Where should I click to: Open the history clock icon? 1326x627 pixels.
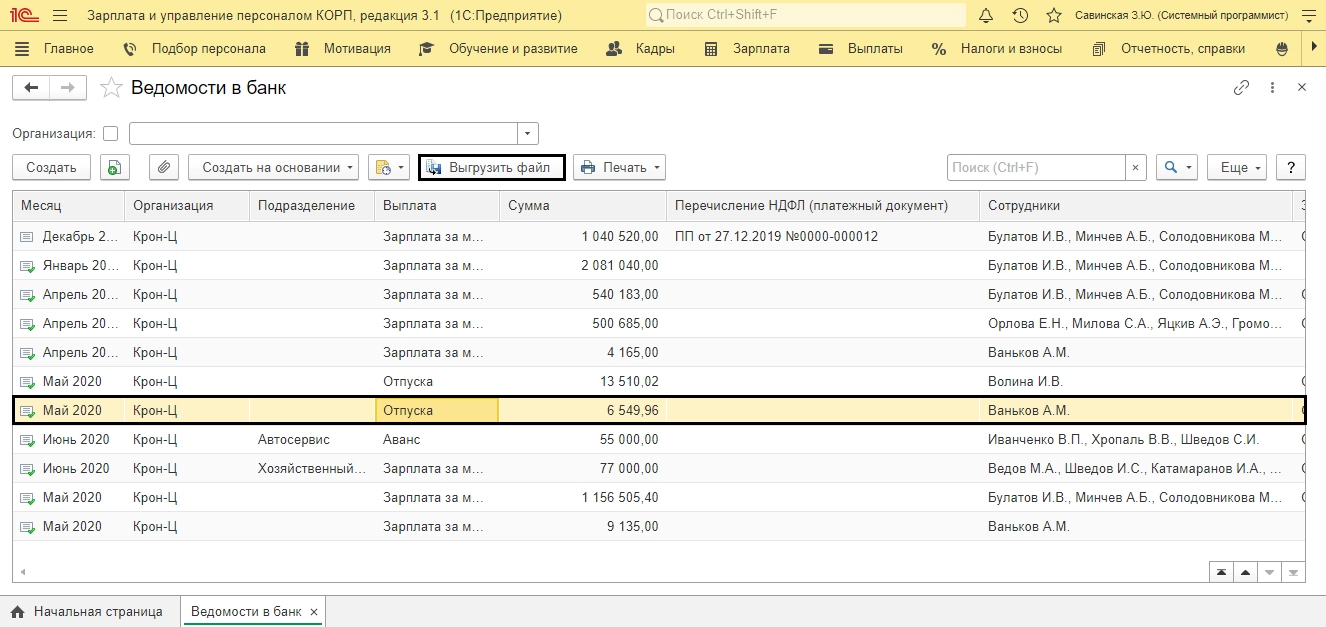click(1020, 16)
